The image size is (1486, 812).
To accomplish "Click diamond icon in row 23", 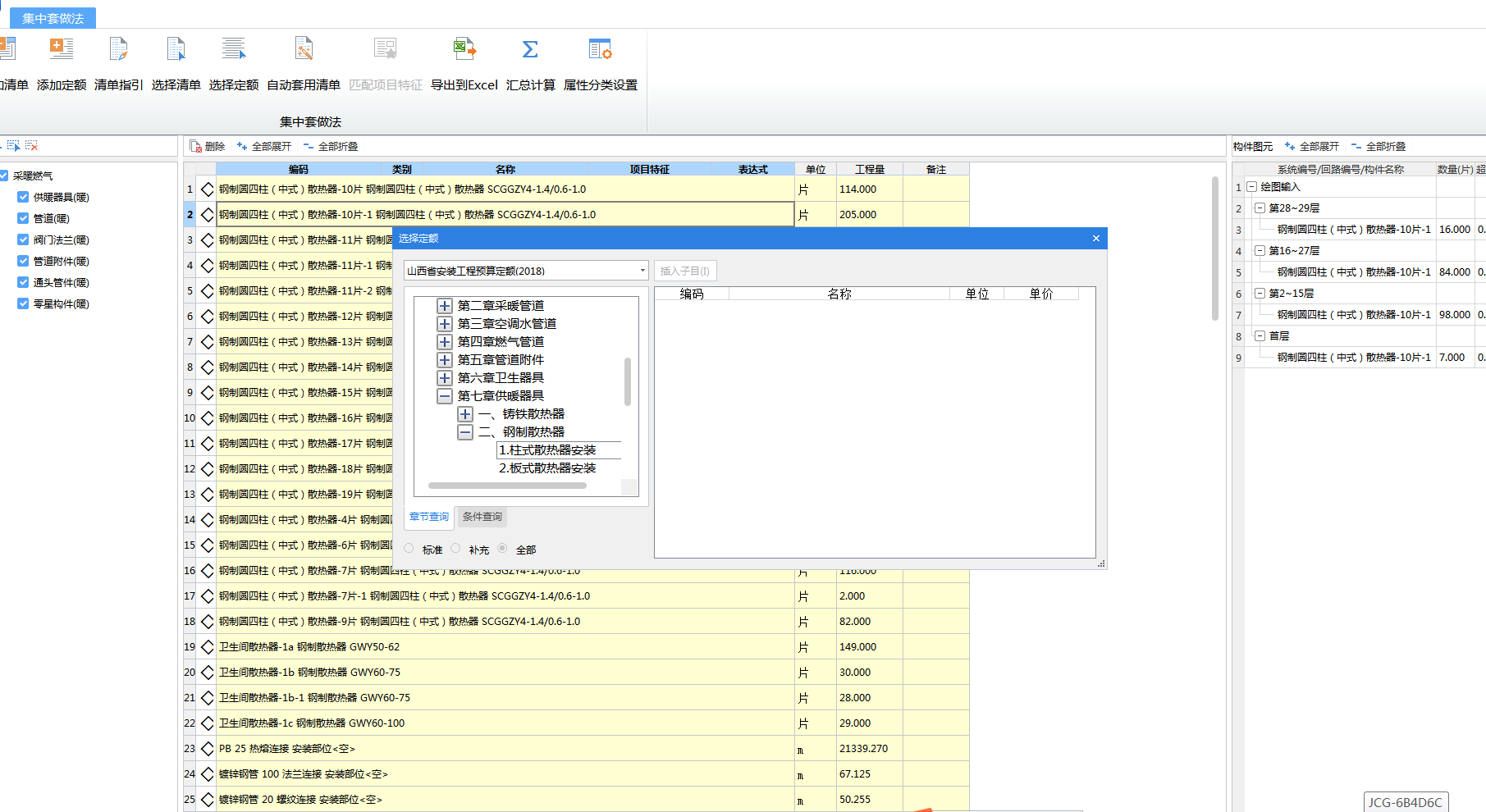I will coord(207,749).
